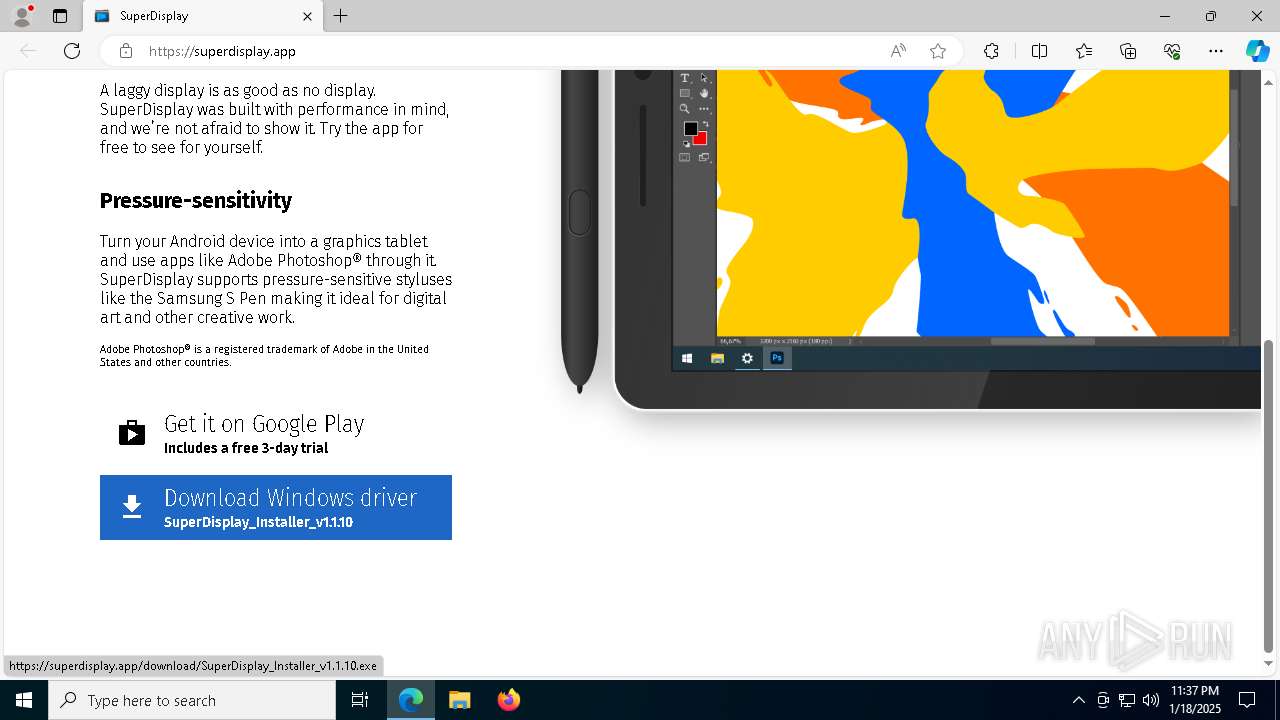Open File Explorer from taskbar
Viewport: 1280px width, 720px height.
pyautogui.click(x=459, y=700)
